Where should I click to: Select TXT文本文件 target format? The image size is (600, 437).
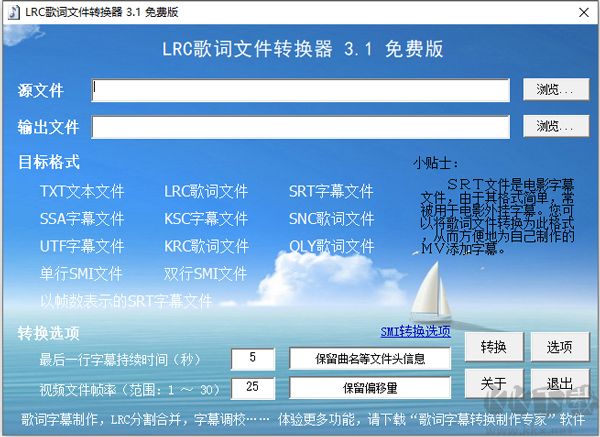click(x=82, y=191)
